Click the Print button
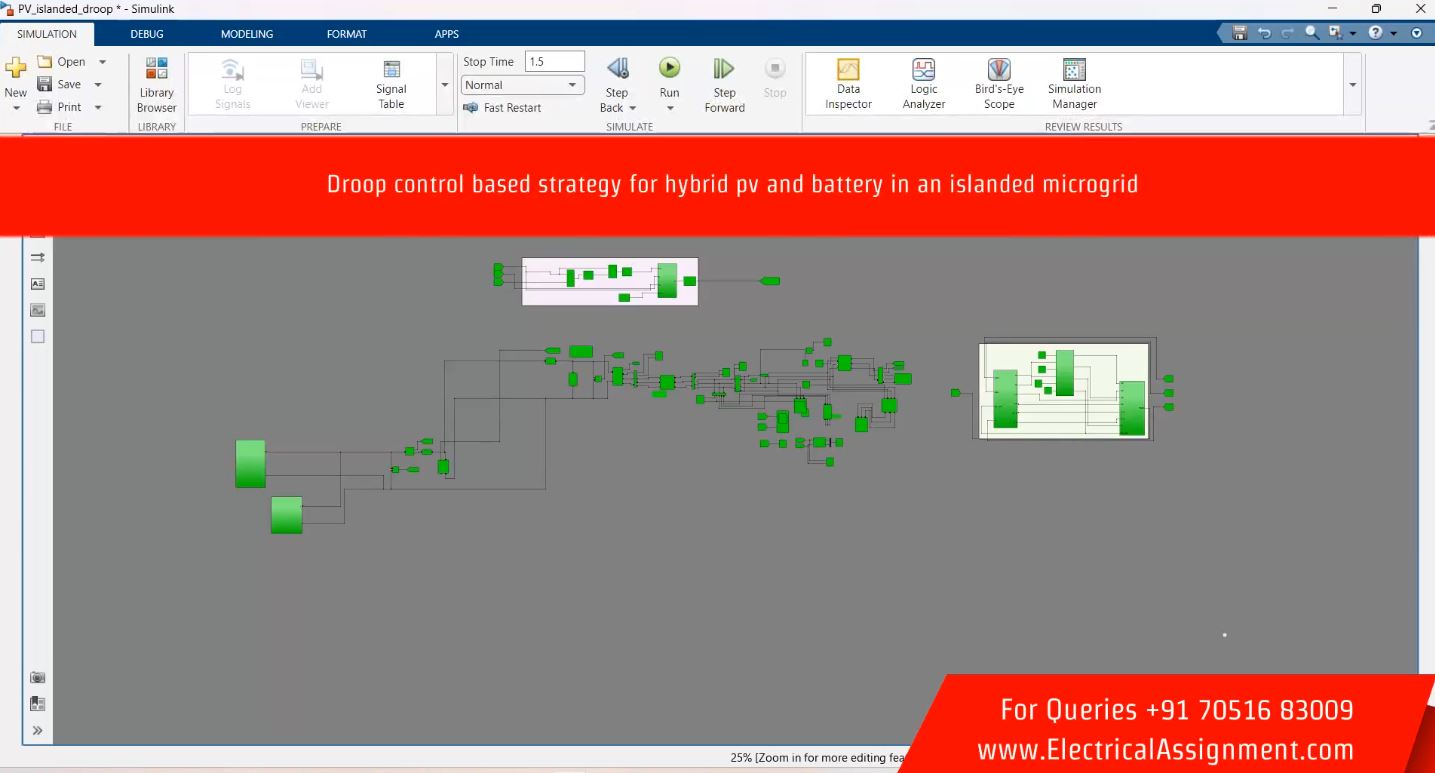 click(x=61, y=107)
